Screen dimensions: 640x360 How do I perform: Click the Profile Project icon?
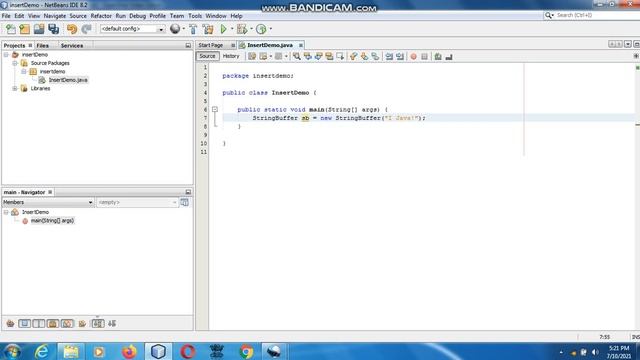[261, 29]
